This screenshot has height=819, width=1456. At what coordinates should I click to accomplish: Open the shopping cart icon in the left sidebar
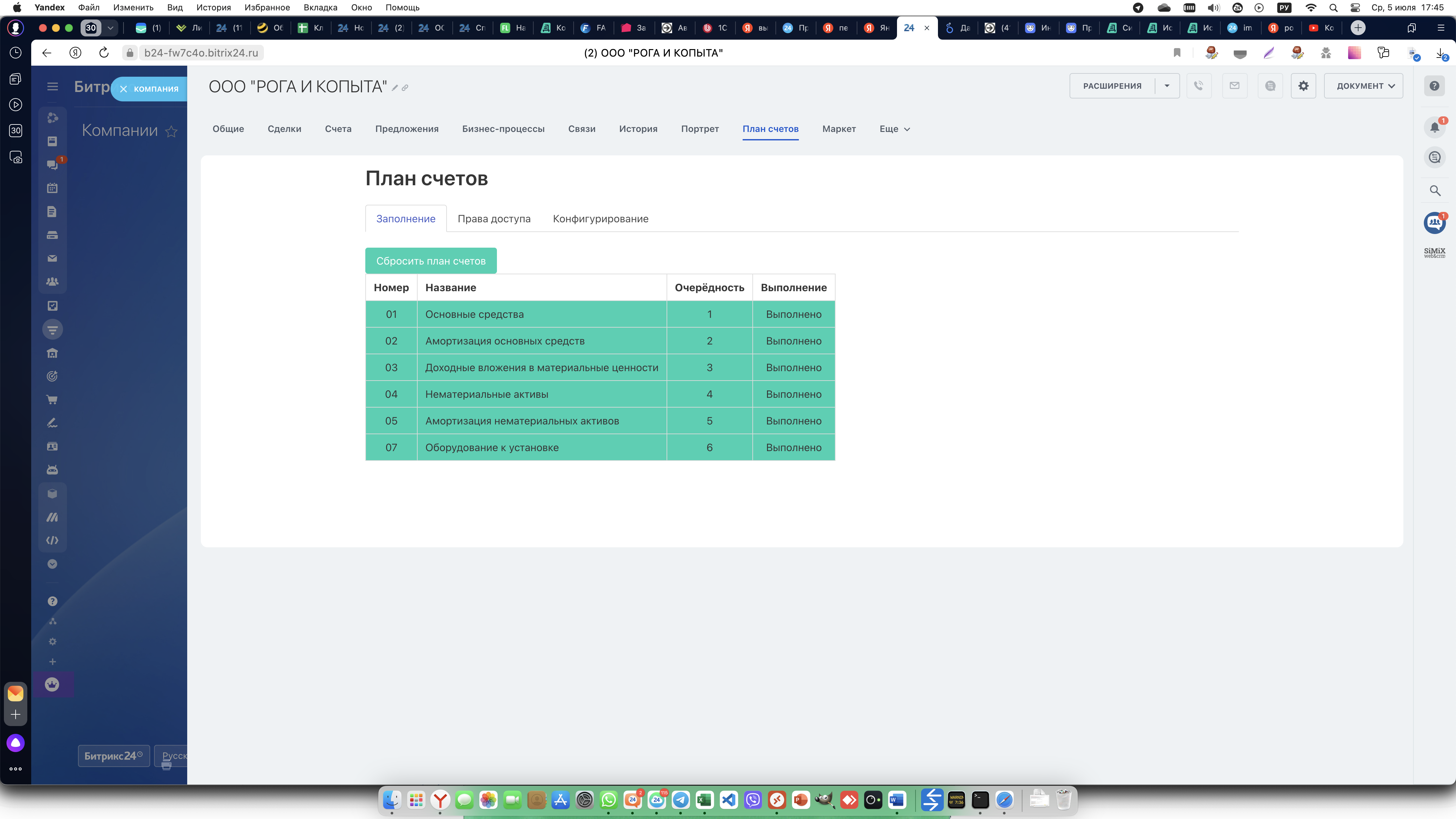pyautogui.click(x=52, y=400)
